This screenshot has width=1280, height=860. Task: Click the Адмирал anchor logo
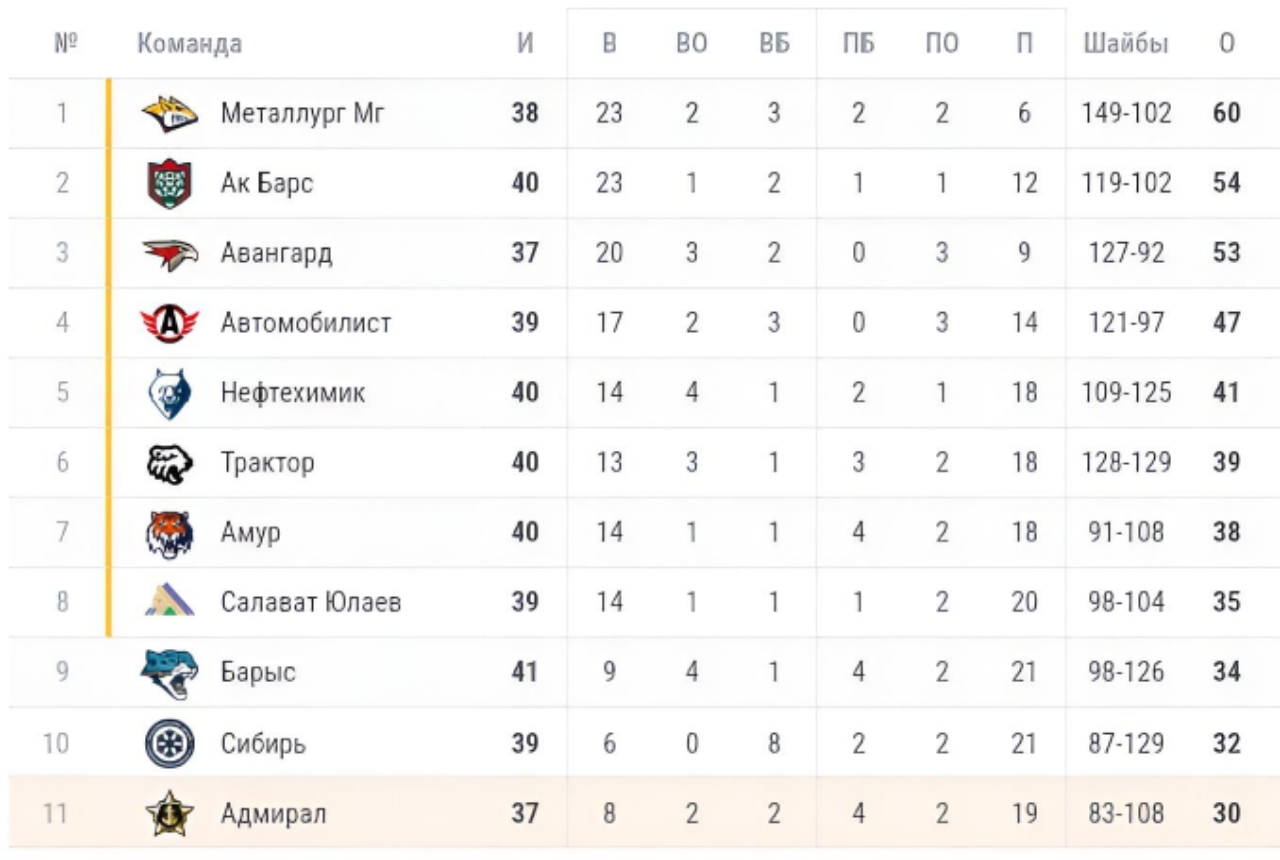(169, 814)
